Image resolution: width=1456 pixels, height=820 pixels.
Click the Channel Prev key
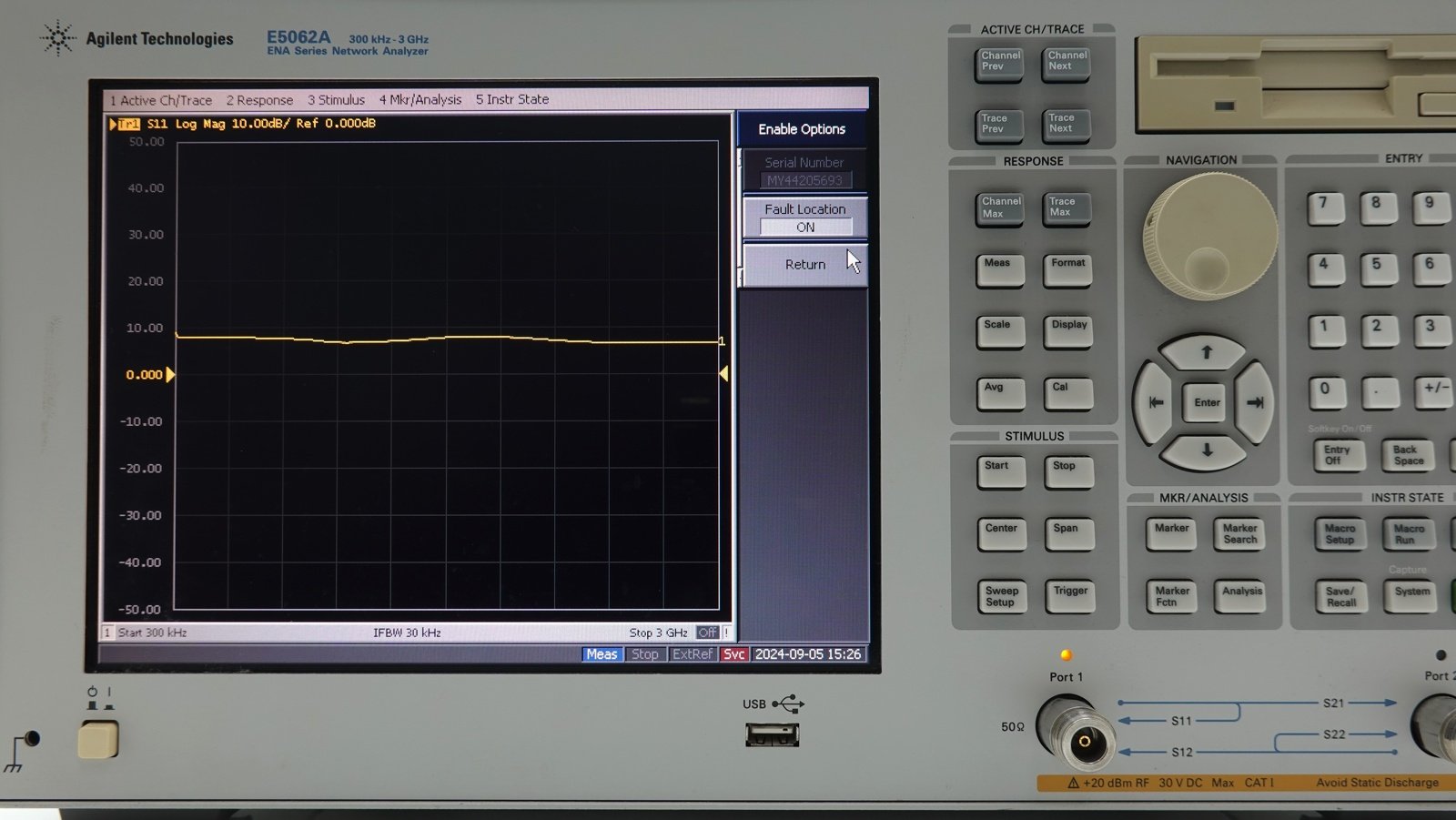pos(999,65)
